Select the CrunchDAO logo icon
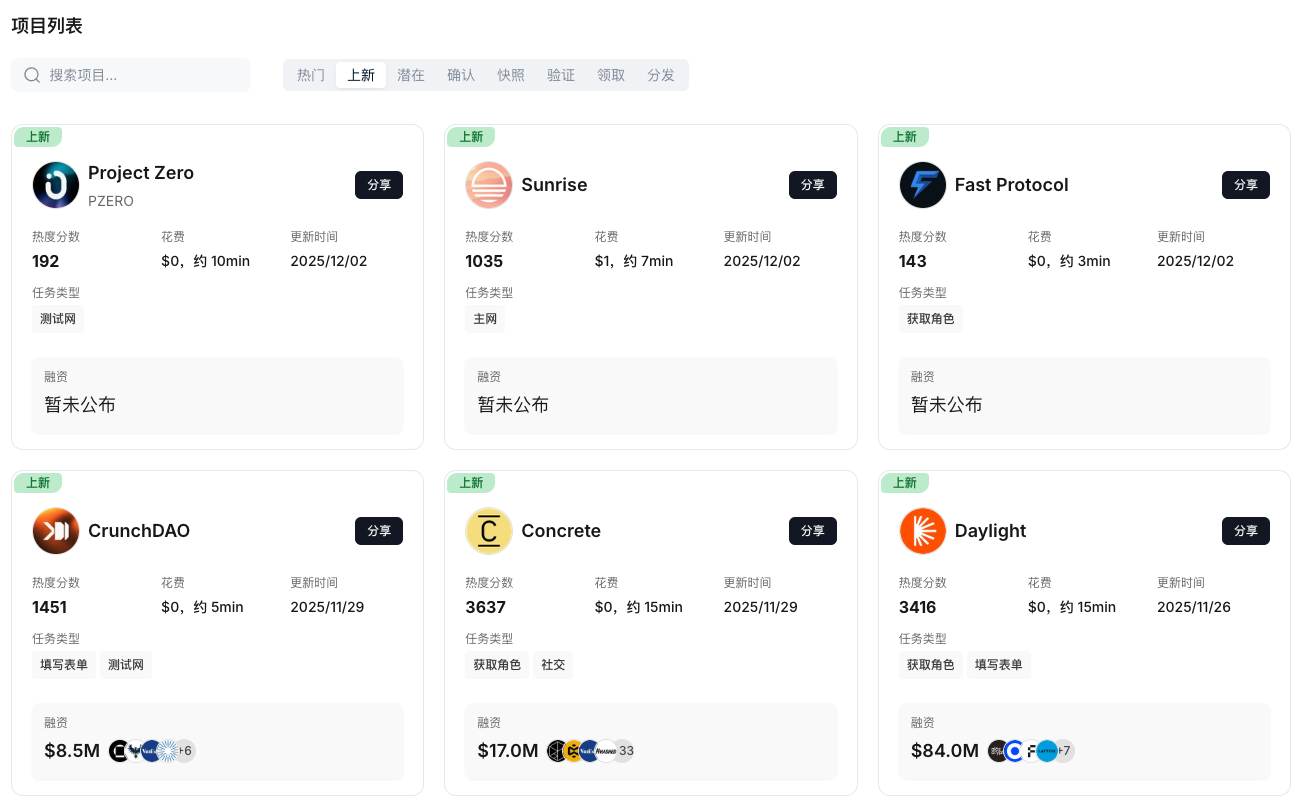The height and width of the screenshot is (812, 1307). [x=55, y=531]
